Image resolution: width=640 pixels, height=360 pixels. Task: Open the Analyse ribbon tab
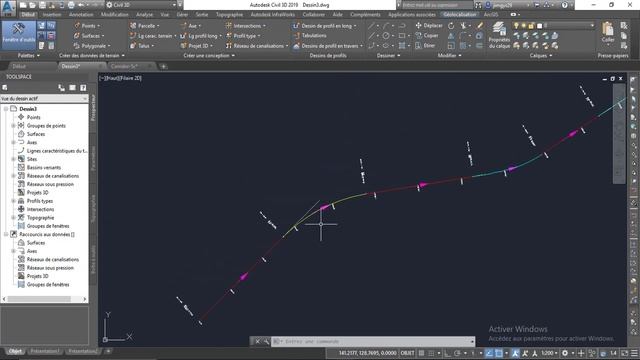point(144,14)
